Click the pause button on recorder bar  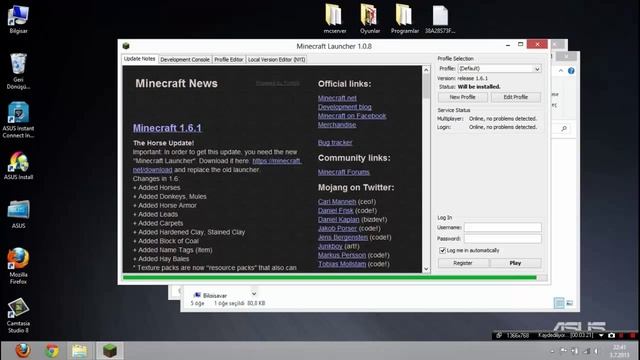[622, 335]
